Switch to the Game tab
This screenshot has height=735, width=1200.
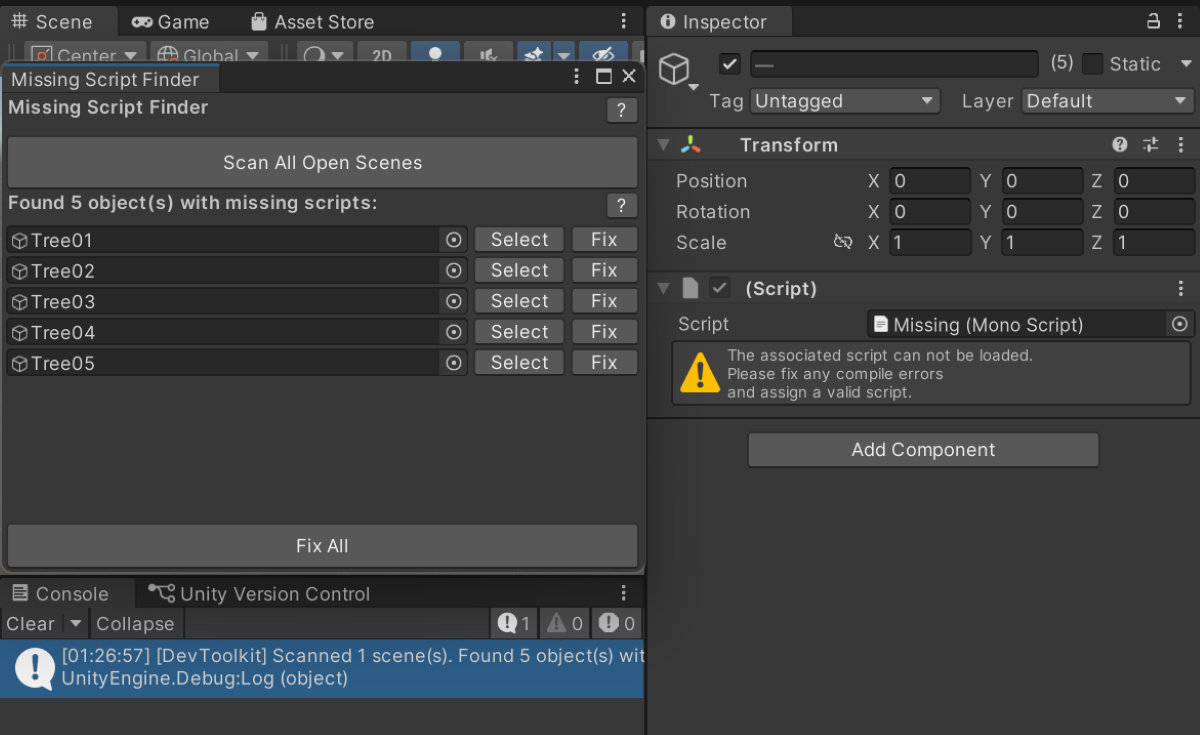click(171, 21)
